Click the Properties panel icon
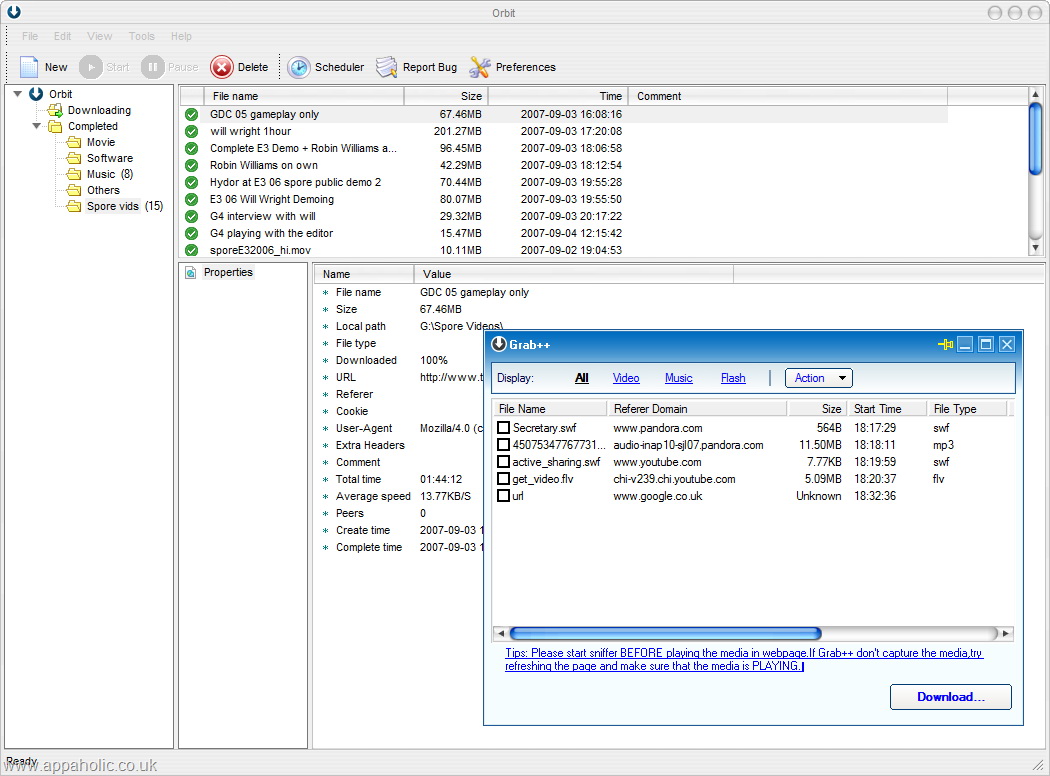Screen dimensions: 1050x776 (x=191, y=272)
